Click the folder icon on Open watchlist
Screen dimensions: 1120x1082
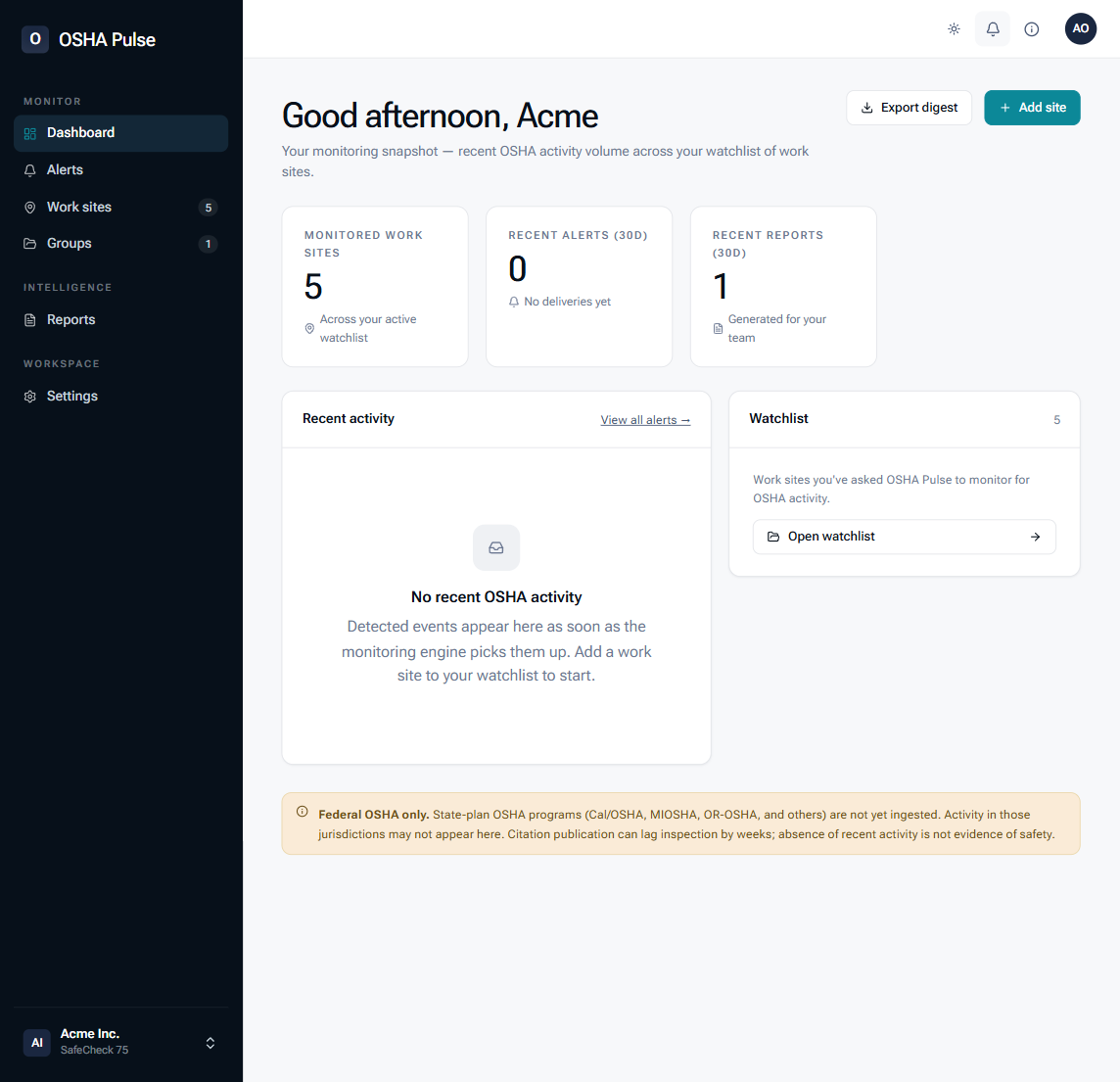(772, 537)
